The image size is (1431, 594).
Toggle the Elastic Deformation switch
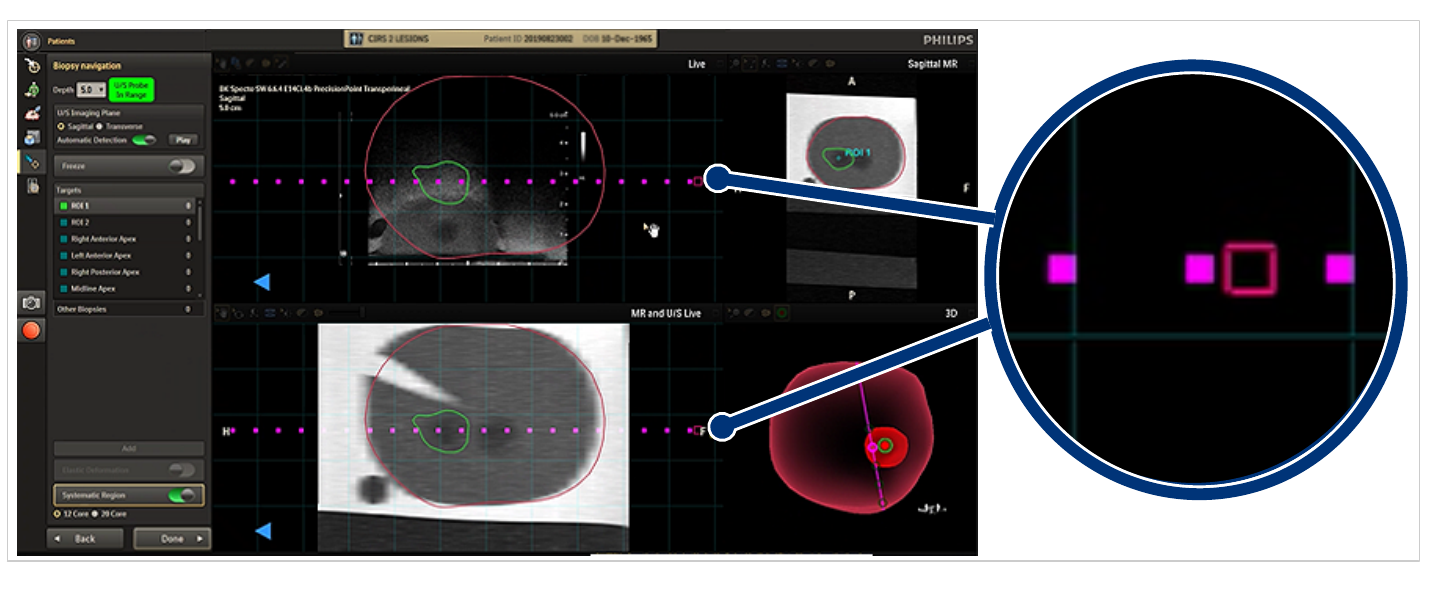pyautogui.click(x=182, y=470)
